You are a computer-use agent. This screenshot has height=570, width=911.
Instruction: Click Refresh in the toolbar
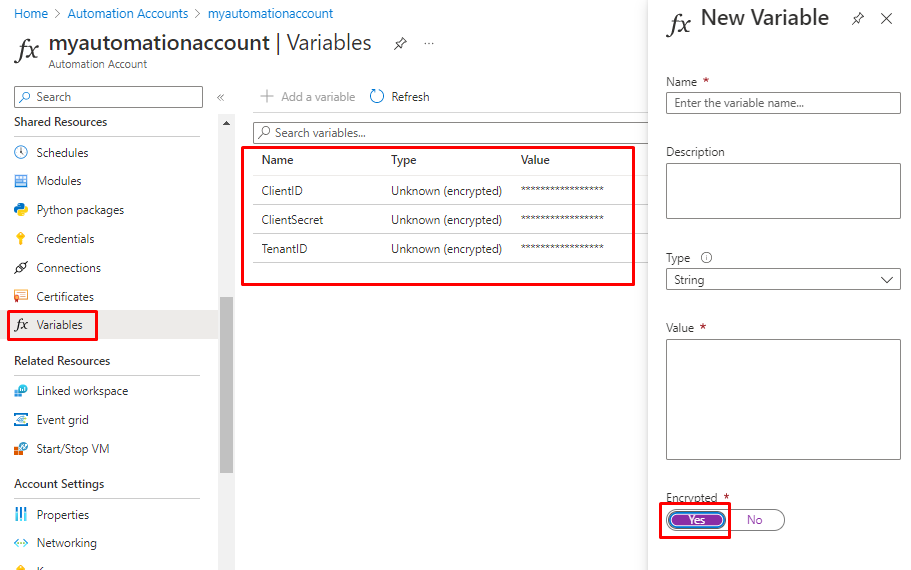coord(399,97)
